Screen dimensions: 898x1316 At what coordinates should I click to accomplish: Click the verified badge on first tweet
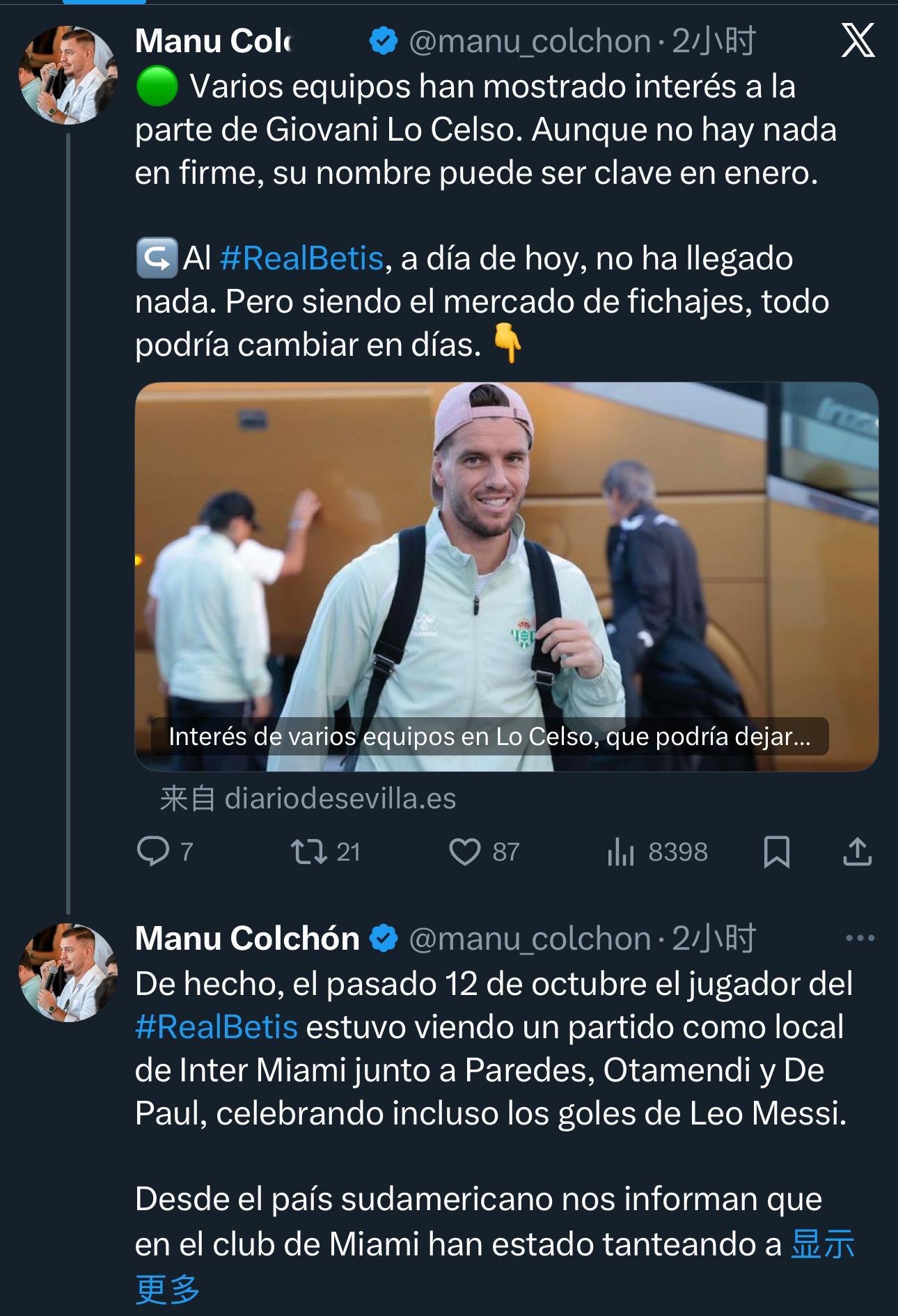pyautogui.click(x=383, y=42)
